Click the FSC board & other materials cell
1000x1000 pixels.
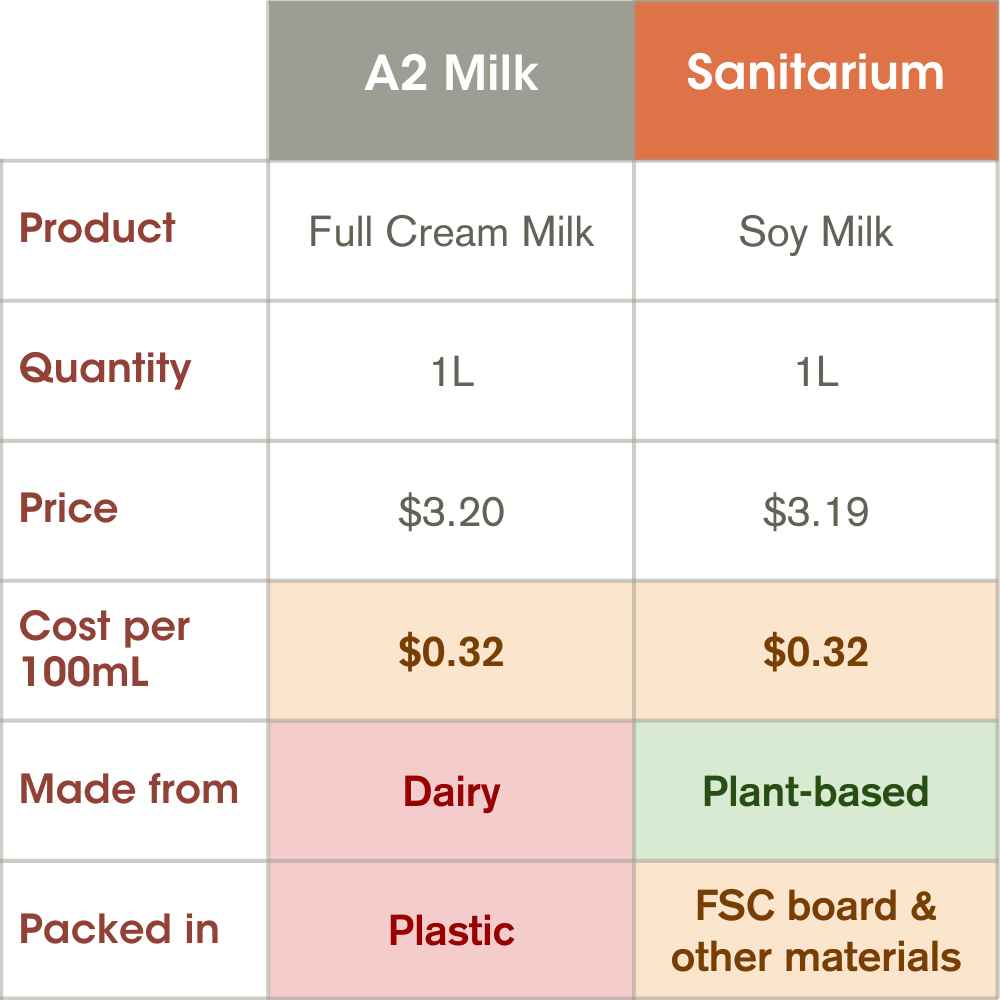pos(815,931)
